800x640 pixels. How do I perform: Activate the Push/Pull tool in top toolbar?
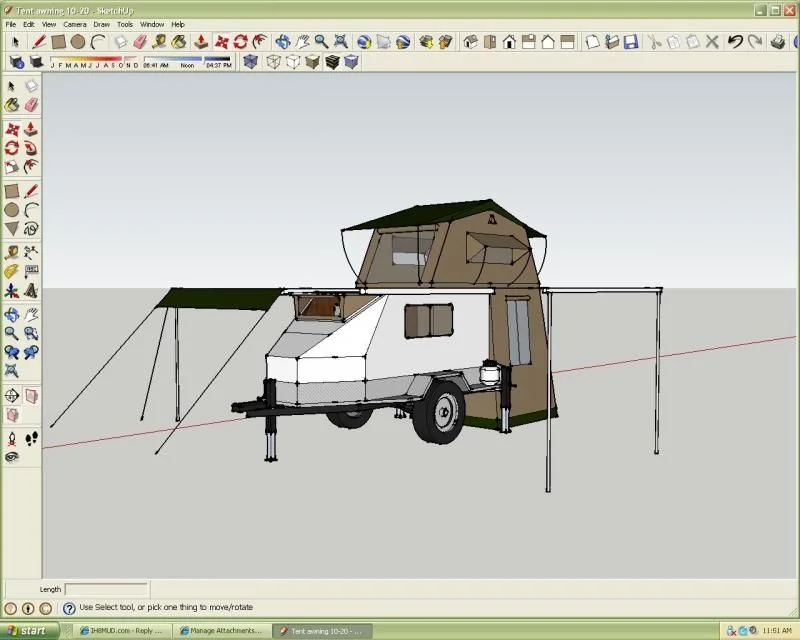[201, 42]
